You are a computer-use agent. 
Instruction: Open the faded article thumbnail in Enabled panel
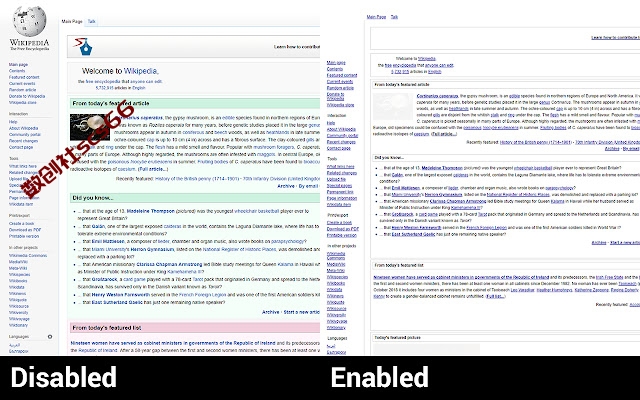pos(393,107)
